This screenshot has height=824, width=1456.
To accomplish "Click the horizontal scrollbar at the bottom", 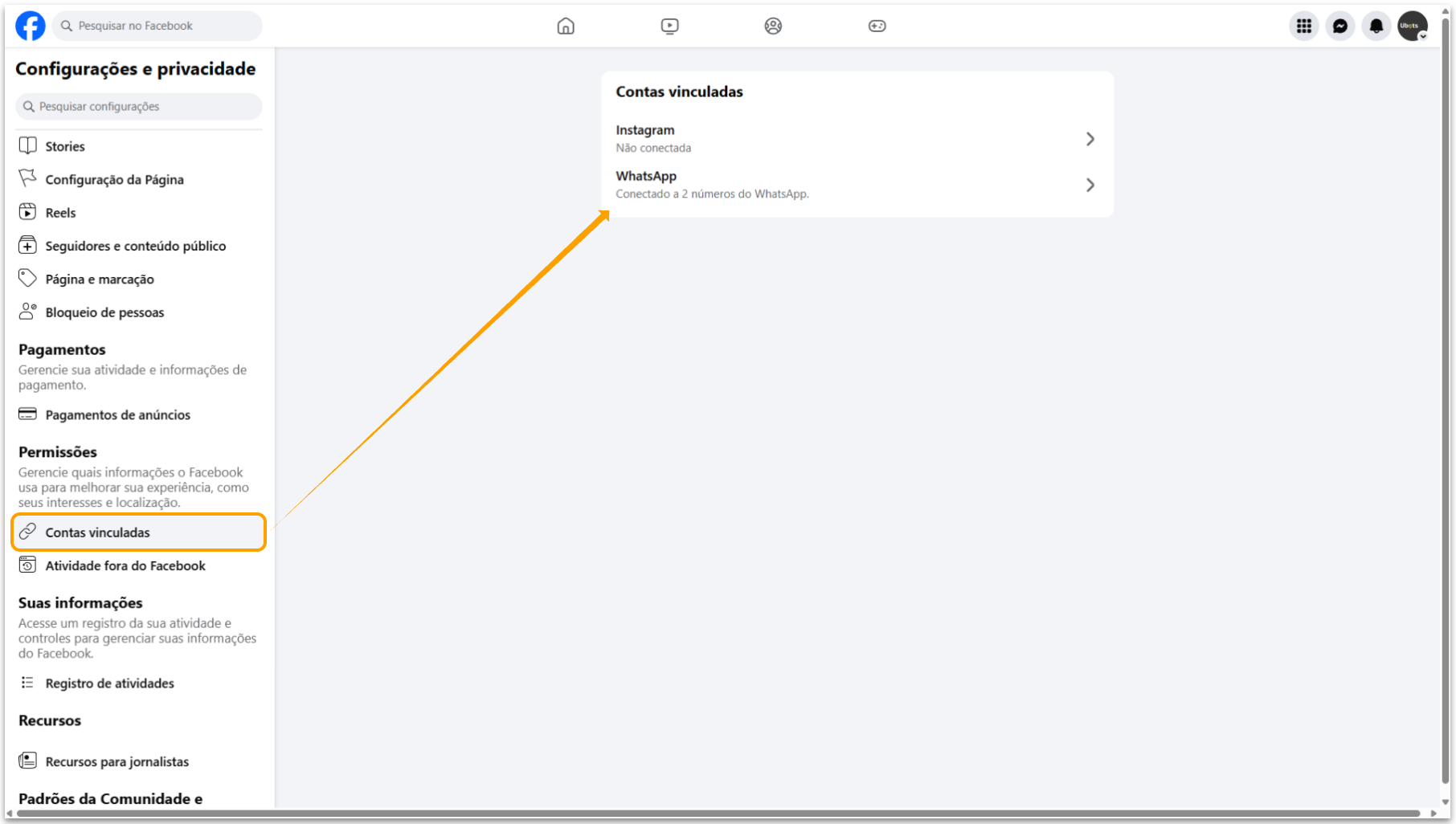I will click(718, 814).
